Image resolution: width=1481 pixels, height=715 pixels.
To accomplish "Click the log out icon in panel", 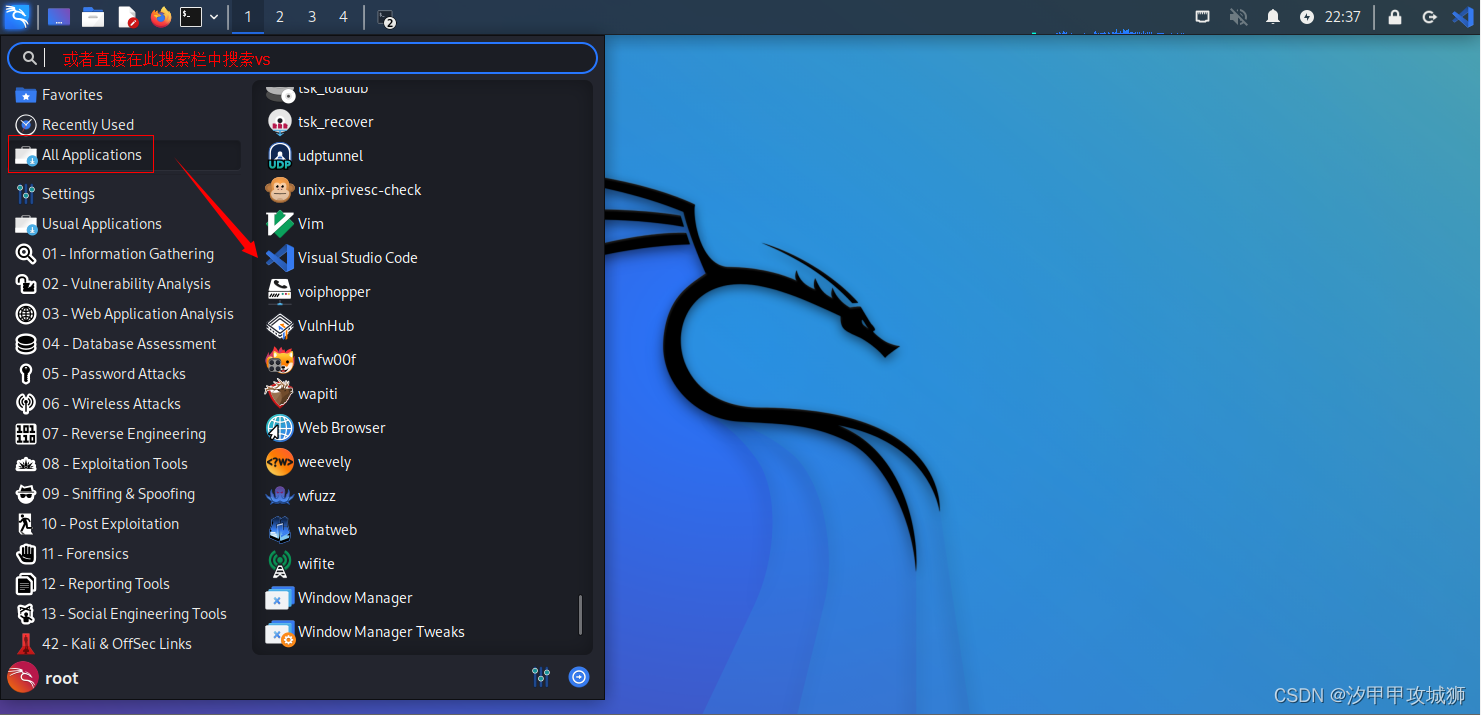I will [x=1429, y=17].
